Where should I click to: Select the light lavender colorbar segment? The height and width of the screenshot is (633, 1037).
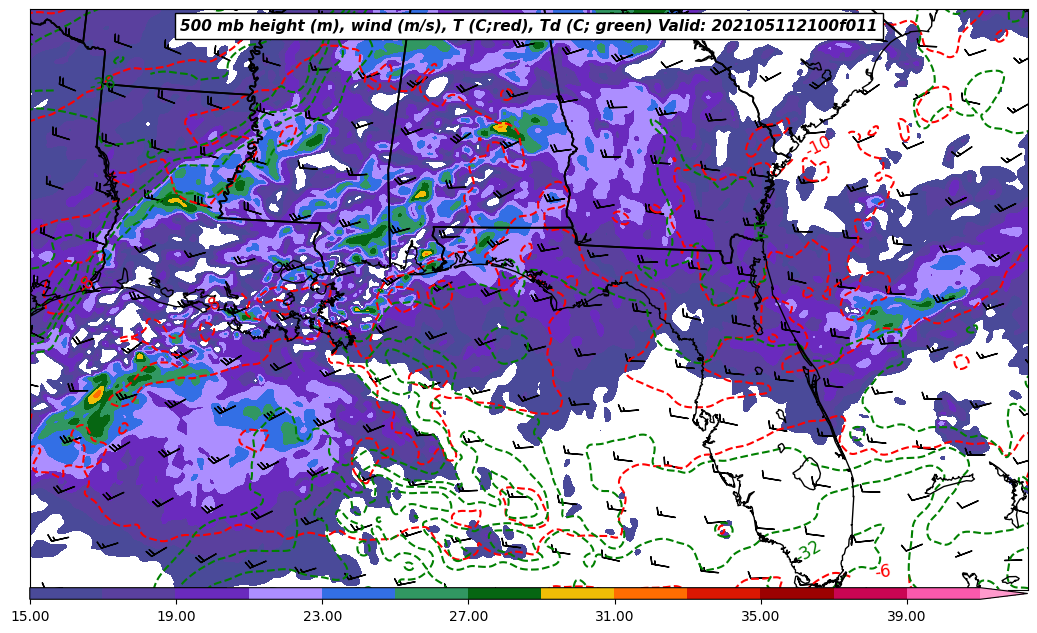[286, 593]
